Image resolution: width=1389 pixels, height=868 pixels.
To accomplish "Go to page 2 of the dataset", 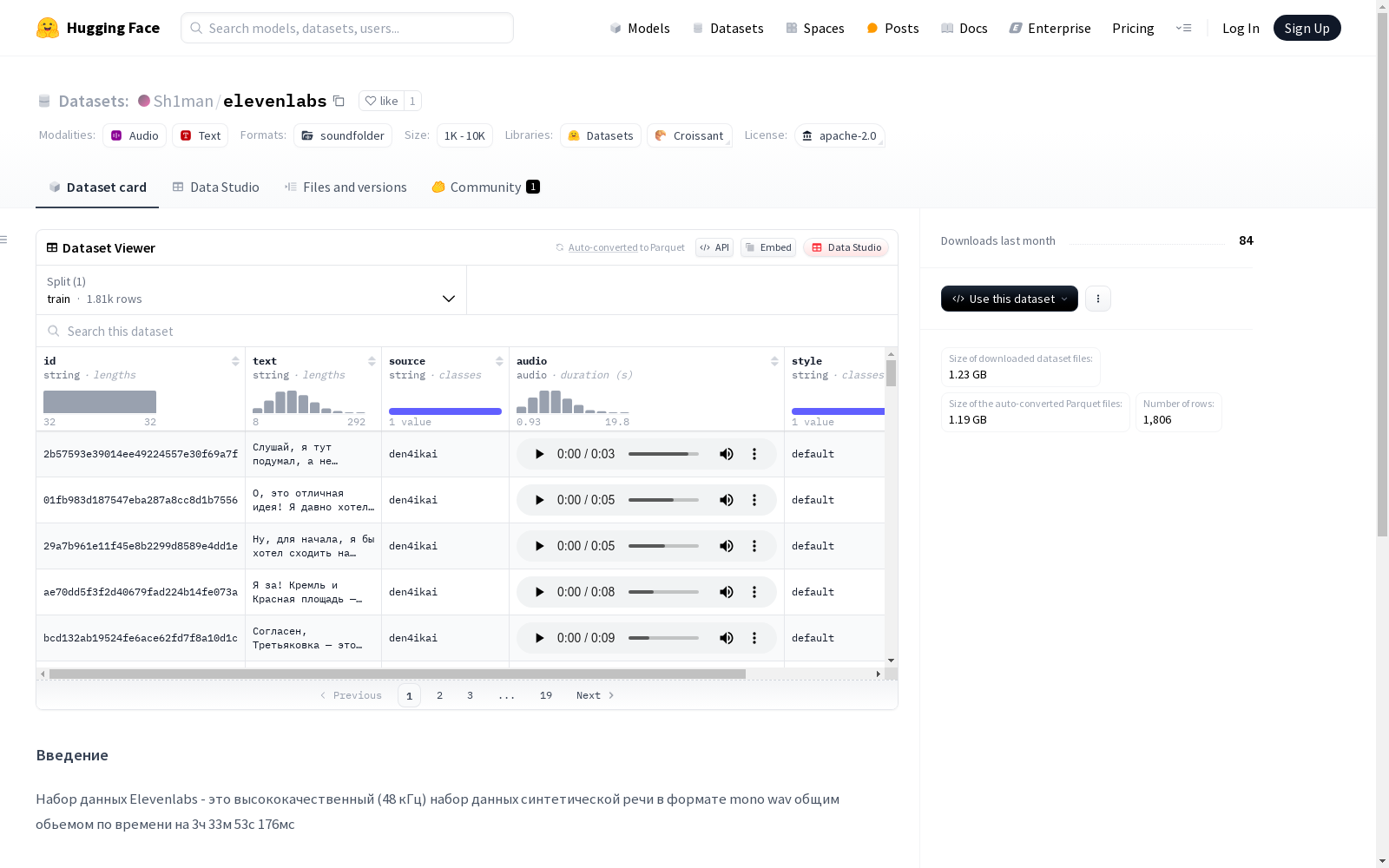I will pos(440,695).
